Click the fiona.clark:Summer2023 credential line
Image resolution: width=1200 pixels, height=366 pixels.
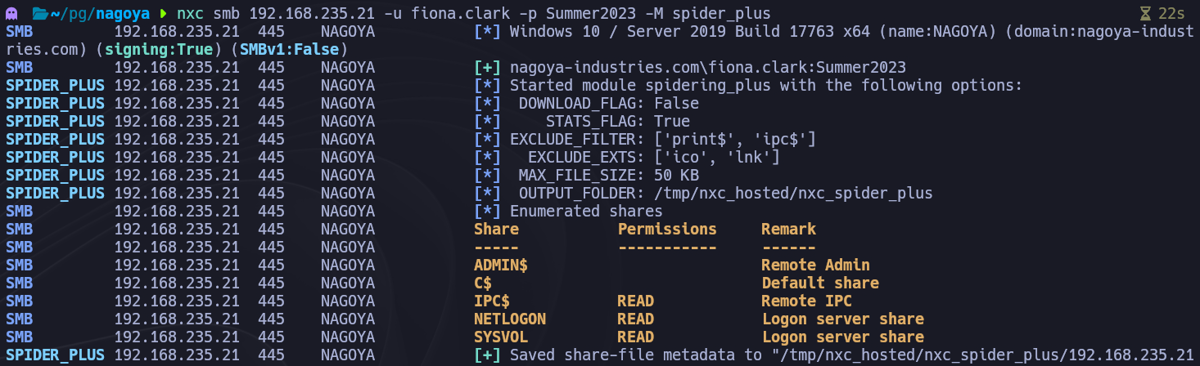pyautogui.click(x=708, y=68)
